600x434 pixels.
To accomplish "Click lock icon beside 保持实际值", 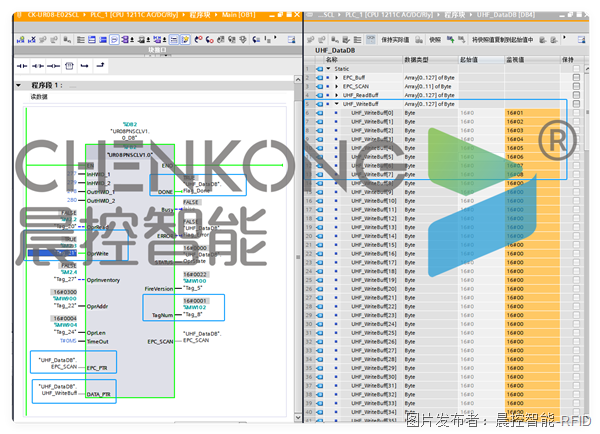I will tap(419, 39).
